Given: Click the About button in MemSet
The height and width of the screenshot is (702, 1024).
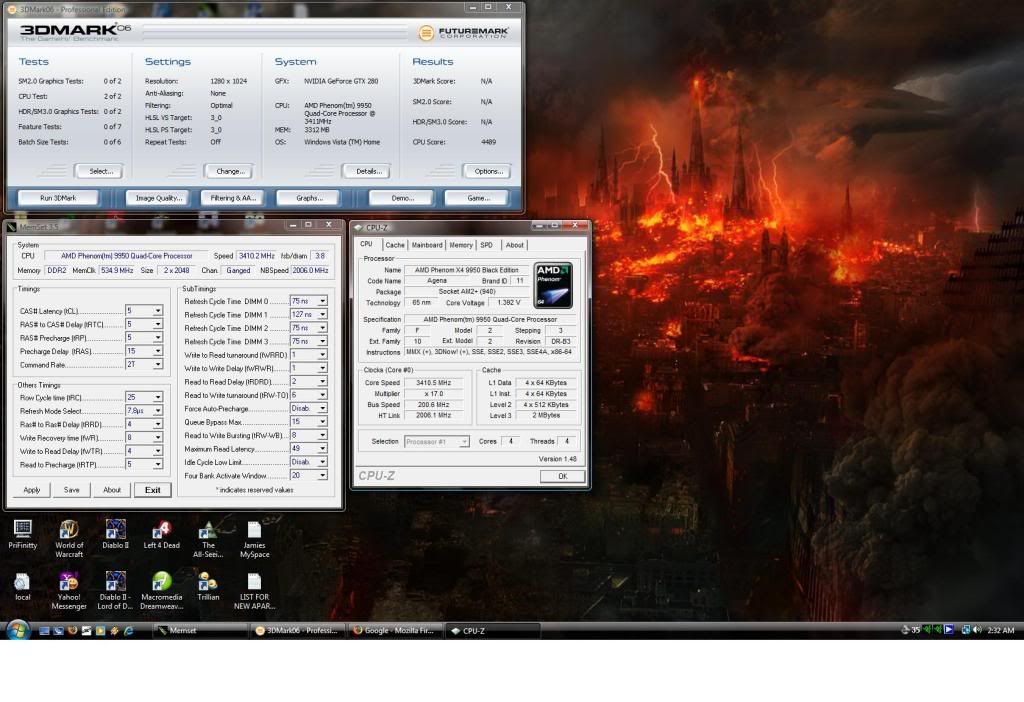Looking at the screenshot, I should coord(112,490).
